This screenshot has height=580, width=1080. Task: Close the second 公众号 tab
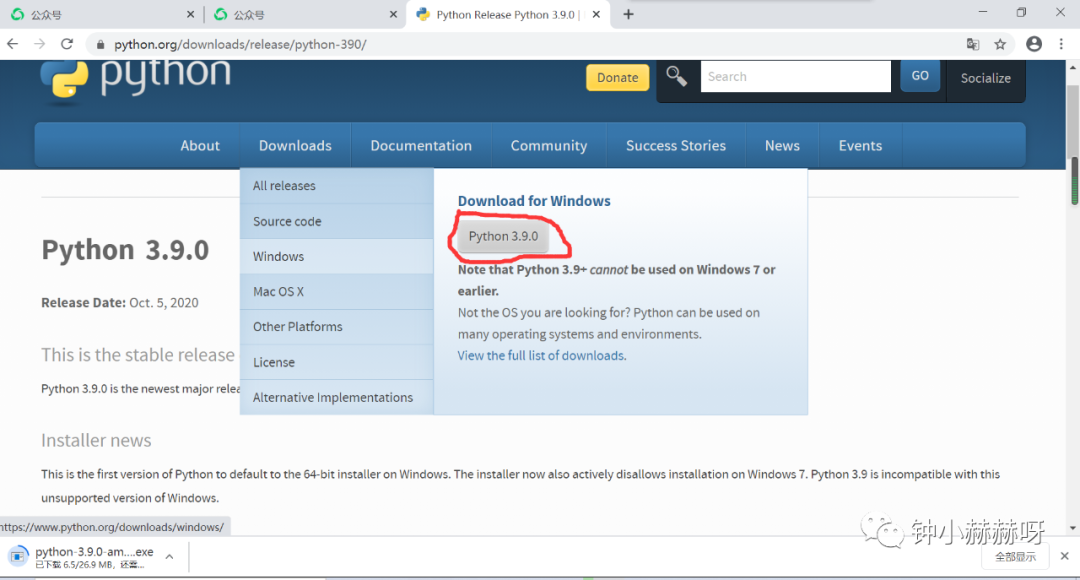(x=393, y=14)
